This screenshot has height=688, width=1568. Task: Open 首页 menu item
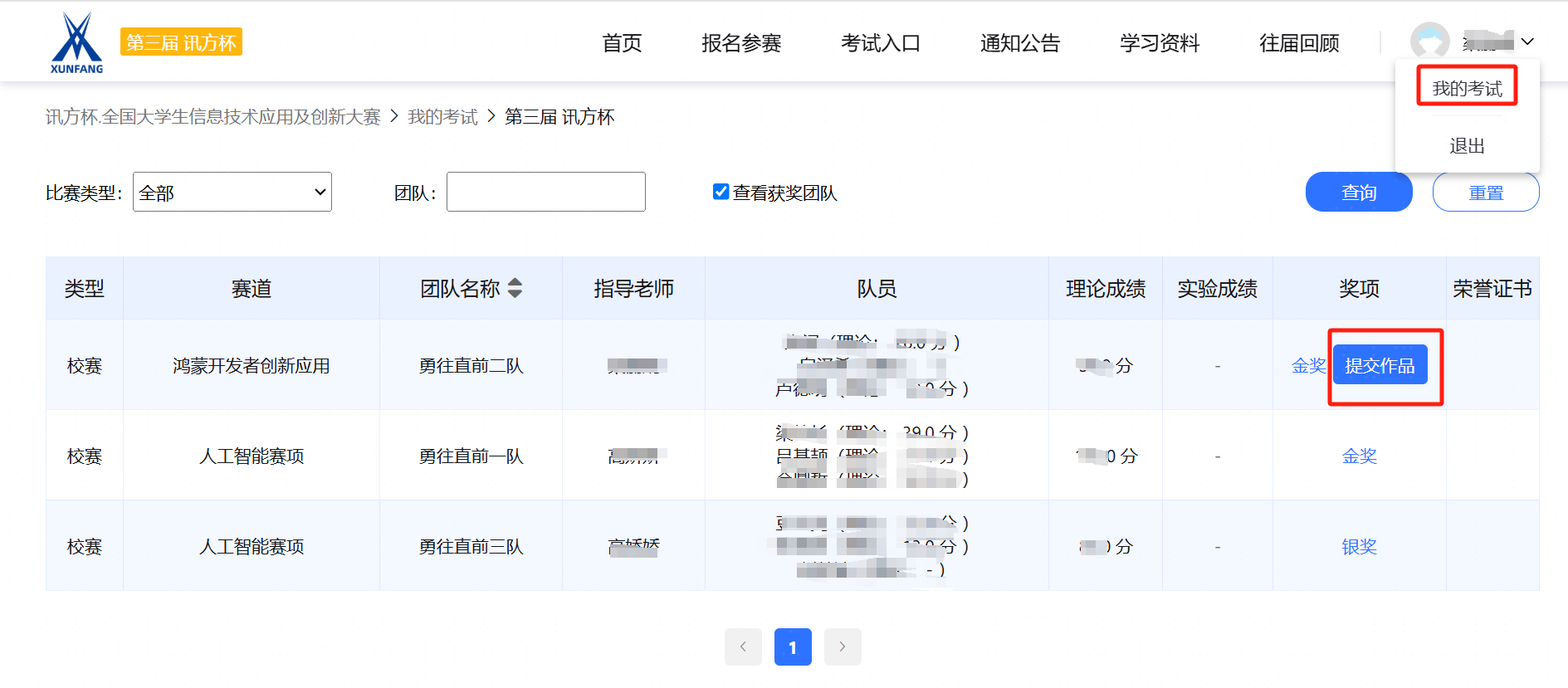pyautogui.click(x=622, y=43)
